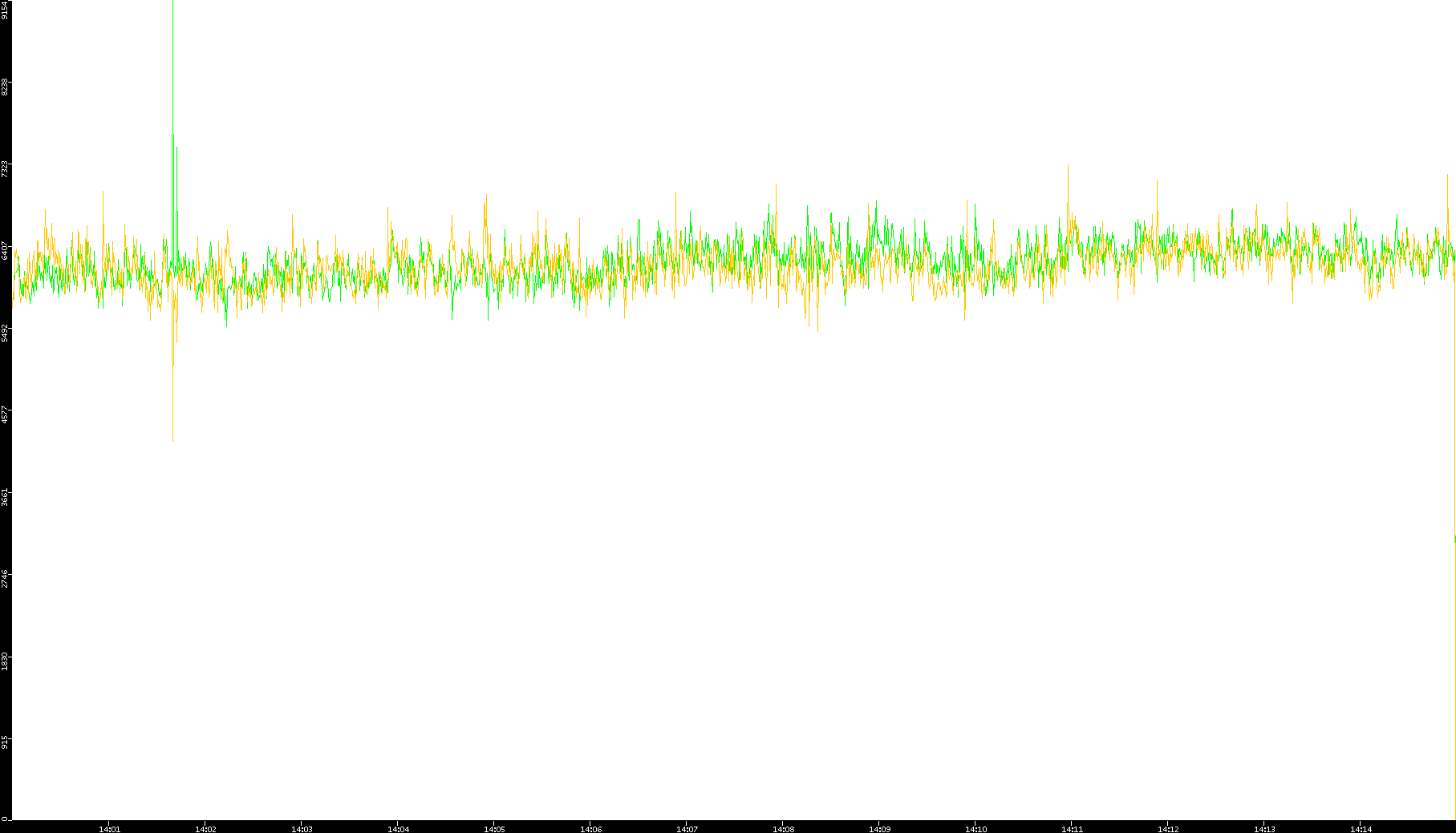The width and height of the screenshot is (1456, 833).
Task: Select the 1830 vertical axis label
Action: point(5,660)
